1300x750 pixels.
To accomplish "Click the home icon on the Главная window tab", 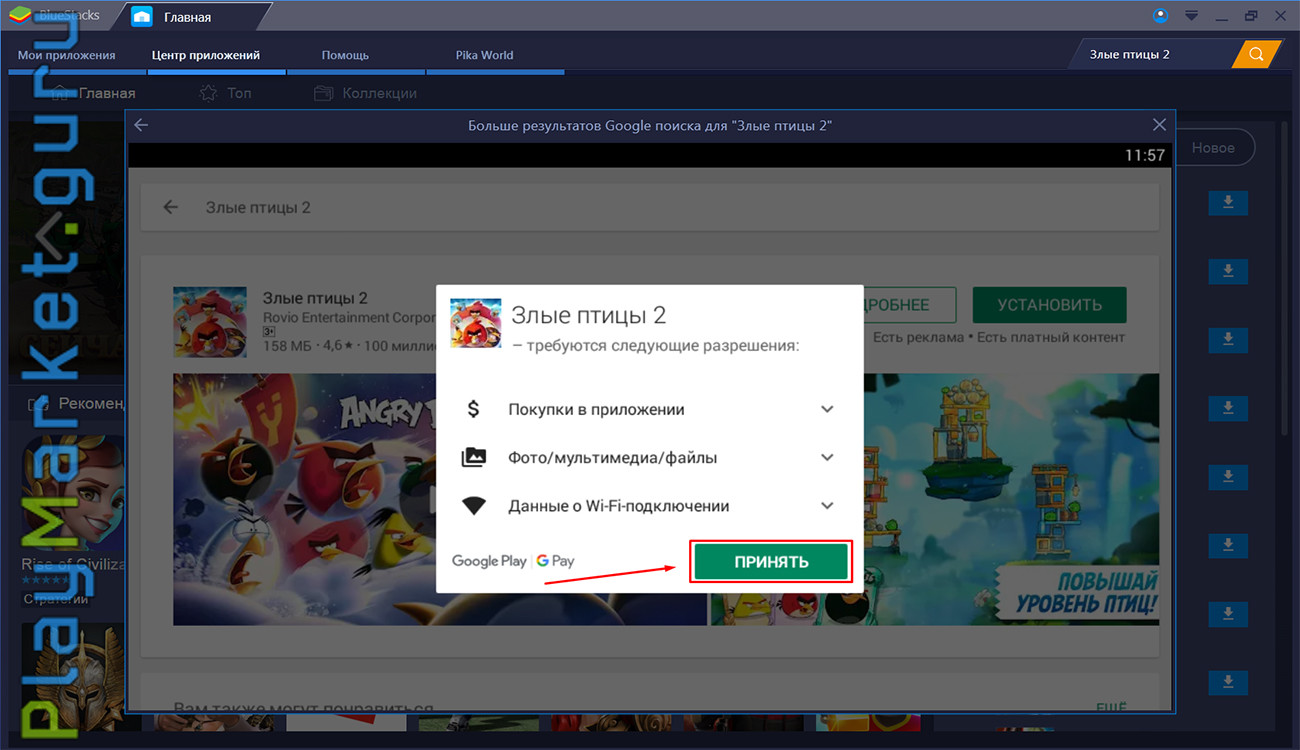I will click(142, 17).
